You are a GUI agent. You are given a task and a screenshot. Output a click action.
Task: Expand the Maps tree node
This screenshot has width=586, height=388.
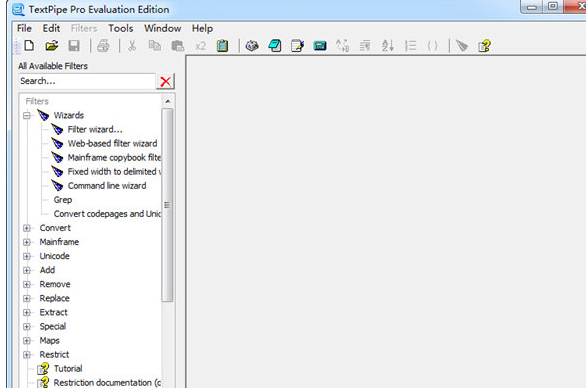point(27,341)
